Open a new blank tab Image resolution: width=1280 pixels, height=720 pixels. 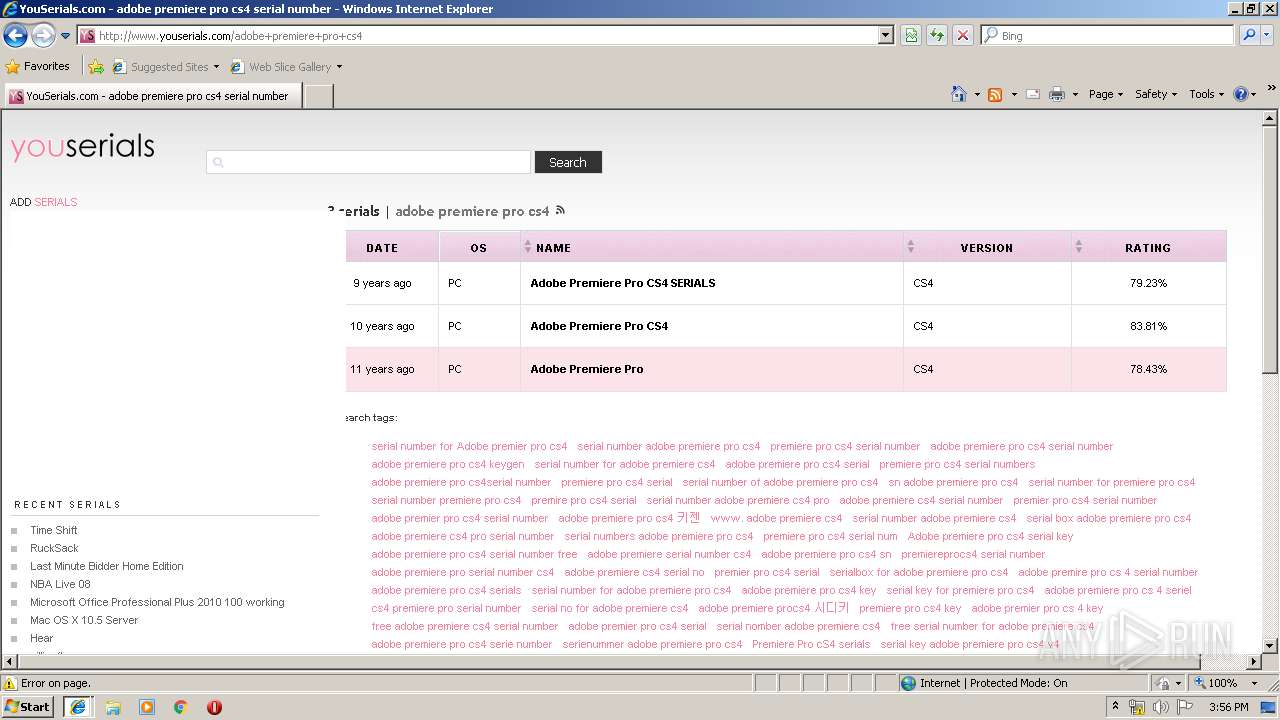pyautogui.click(x=318, y=96)
